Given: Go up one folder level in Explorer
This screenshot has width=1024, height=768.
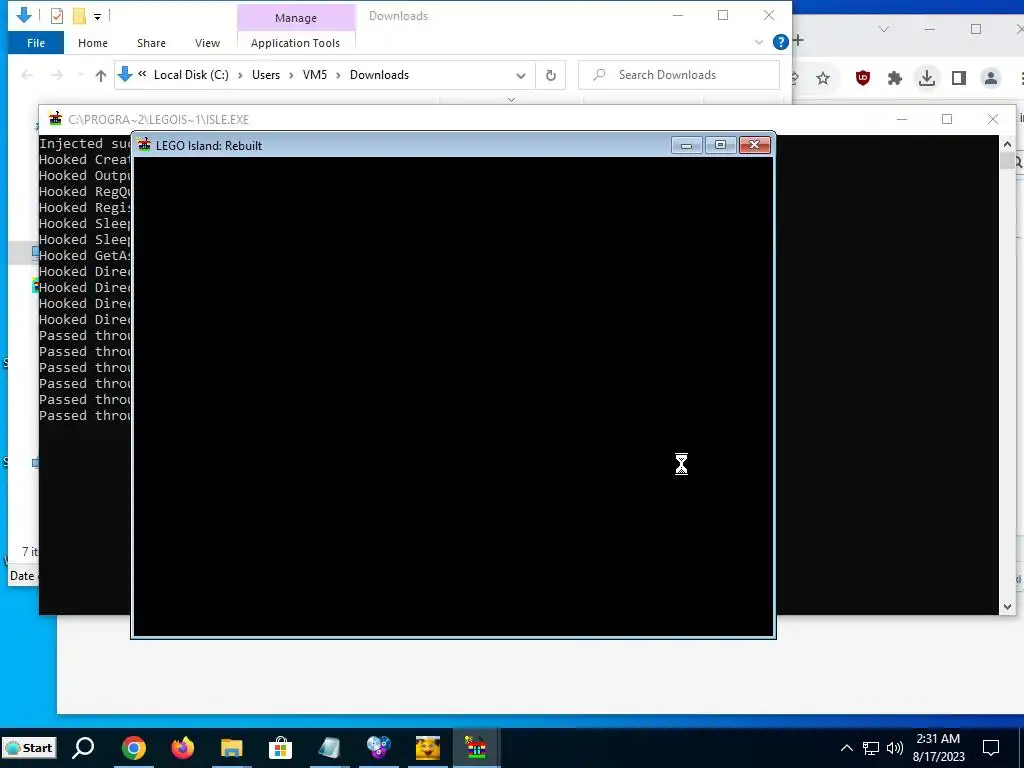Looking at the screenshot, I should coord(101,75).
